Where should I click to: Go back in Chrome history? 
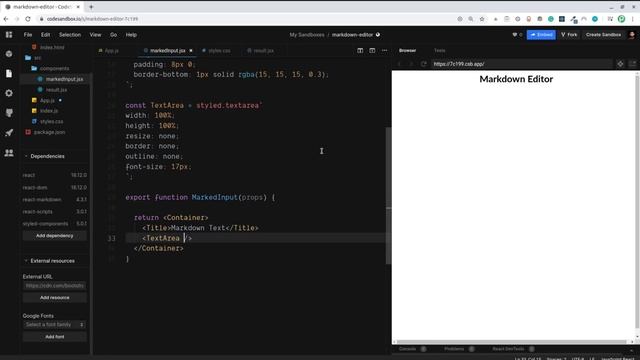click(6, 19)
